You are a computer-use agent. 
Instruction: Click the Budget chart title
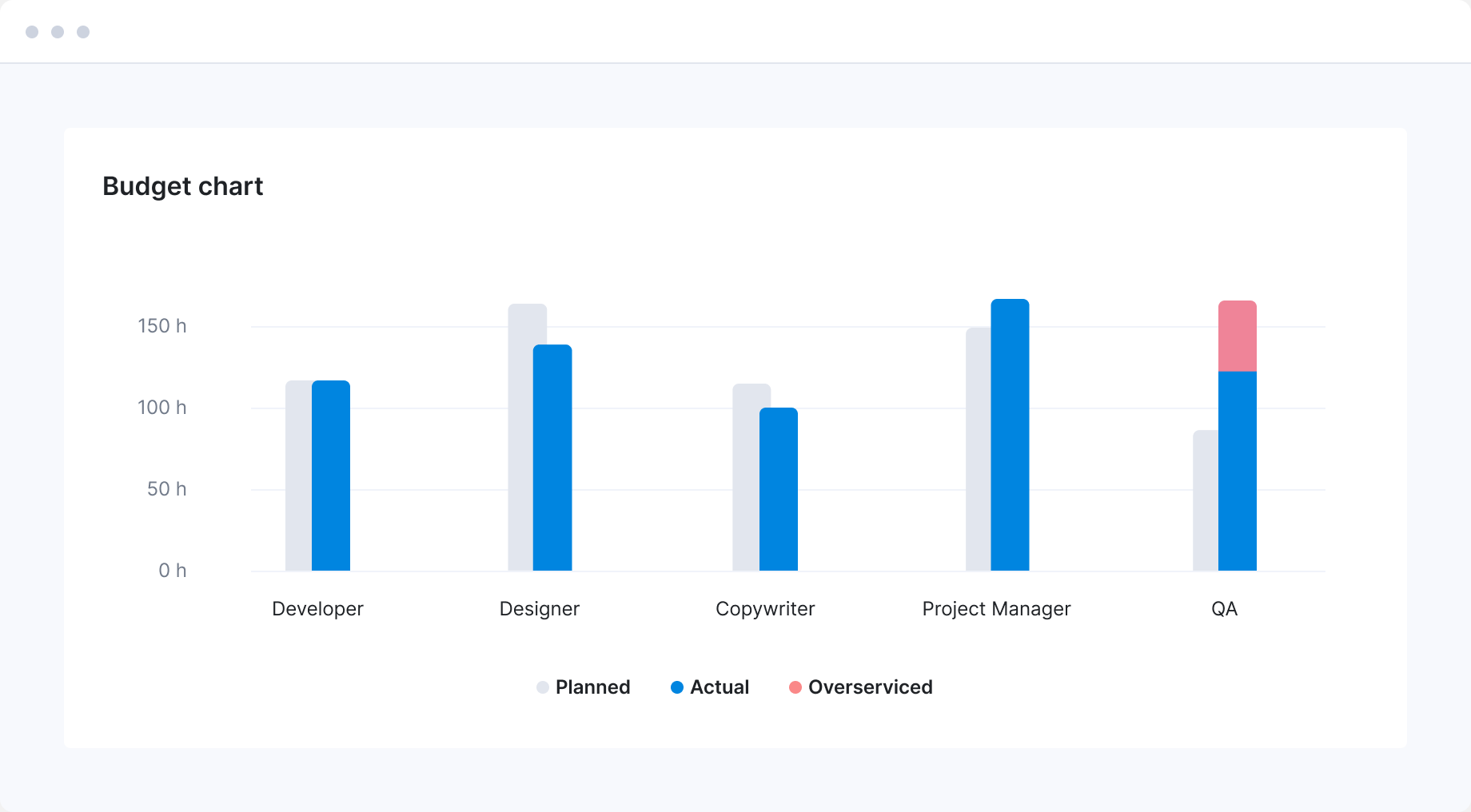[183, 186]
